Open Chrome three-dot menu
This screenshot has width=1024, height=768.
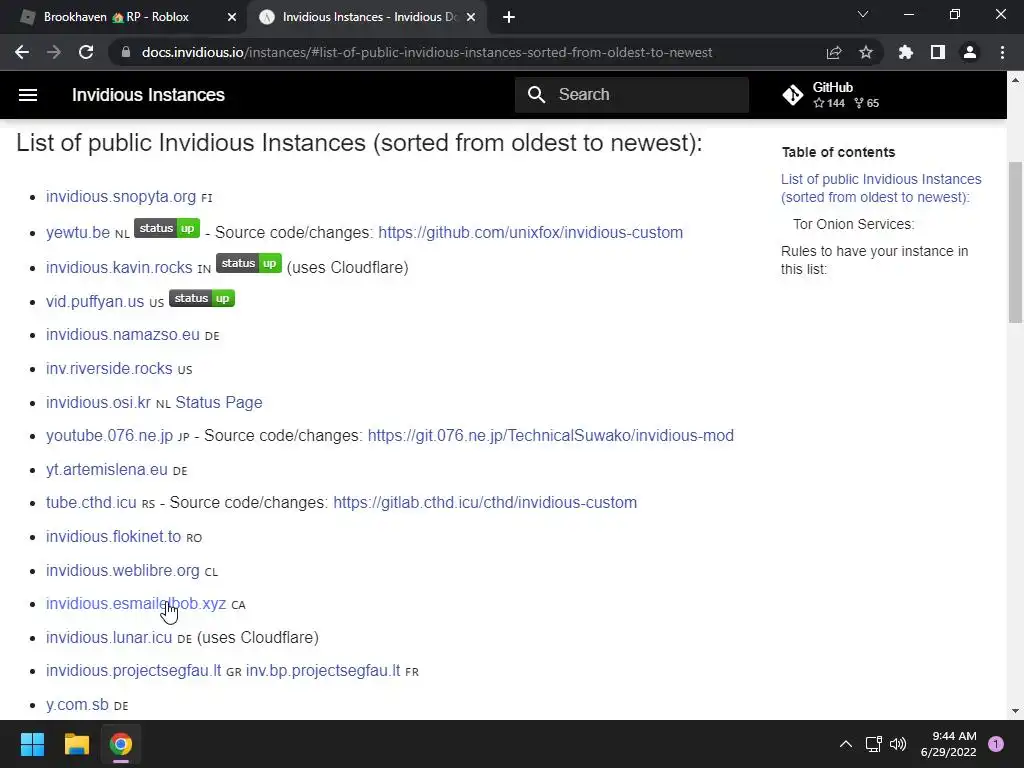tap(1002, 52)
